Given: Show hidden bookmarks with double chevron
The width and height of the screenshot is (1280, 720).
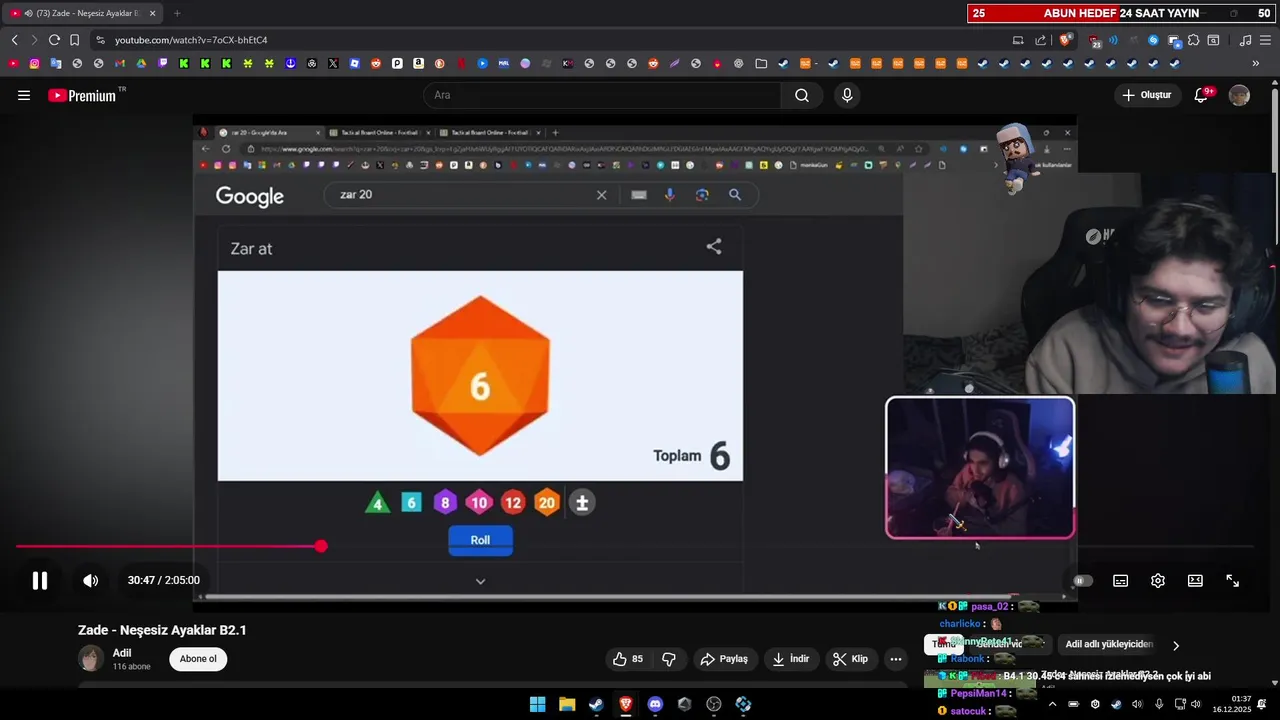Looking at the screenshot, I should click(x=1256, y=63).
